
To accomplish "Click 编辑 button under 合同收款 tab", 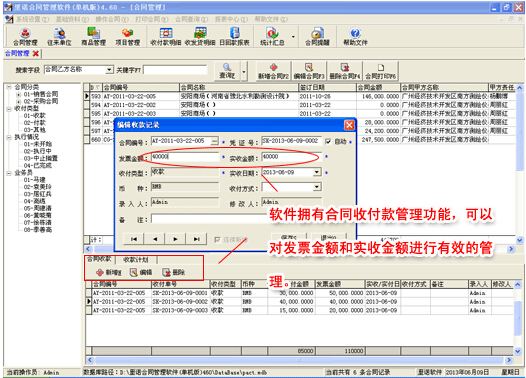I will tap(141, 272).
